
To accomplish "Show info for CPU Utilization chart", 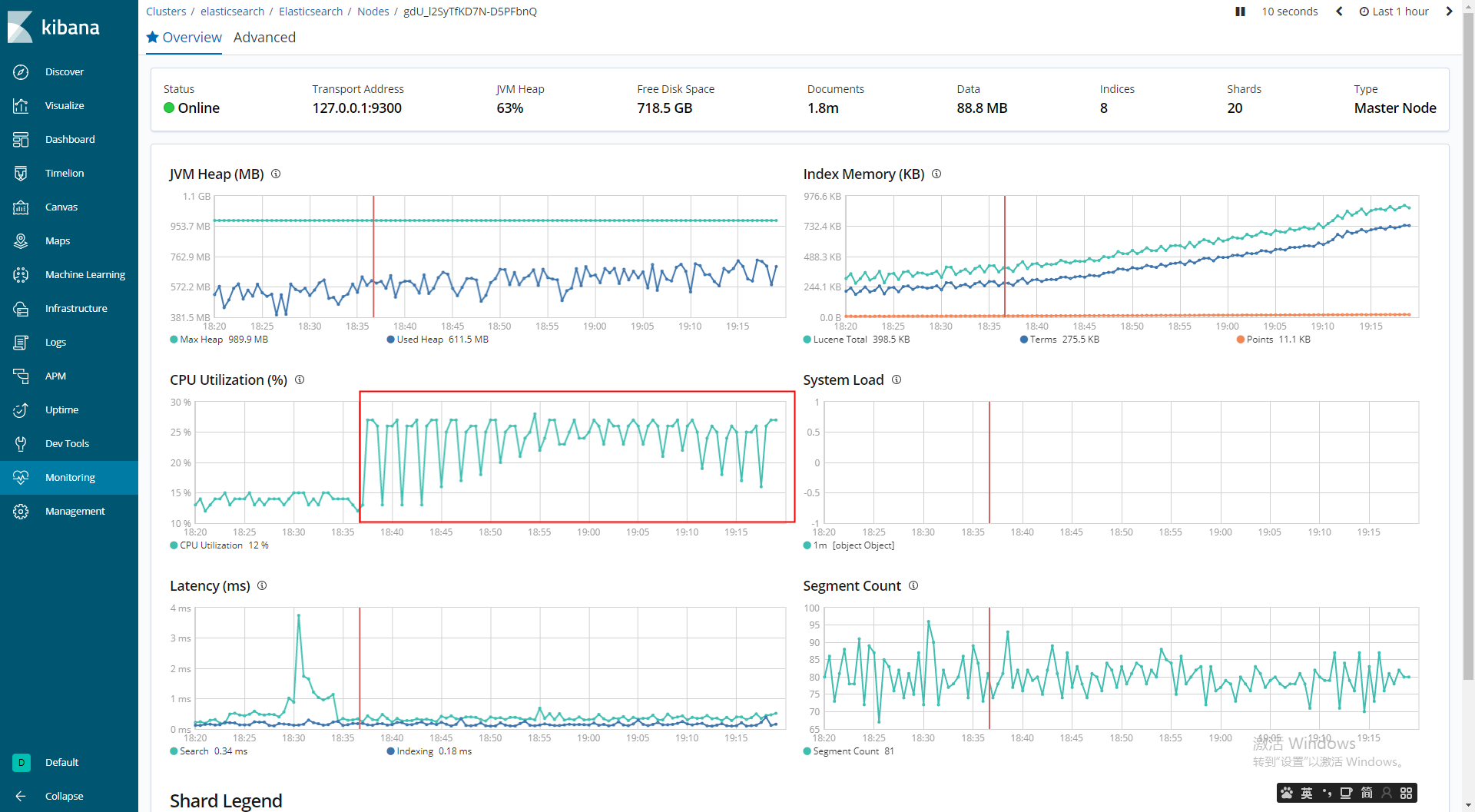I will [x=300, y=379].
